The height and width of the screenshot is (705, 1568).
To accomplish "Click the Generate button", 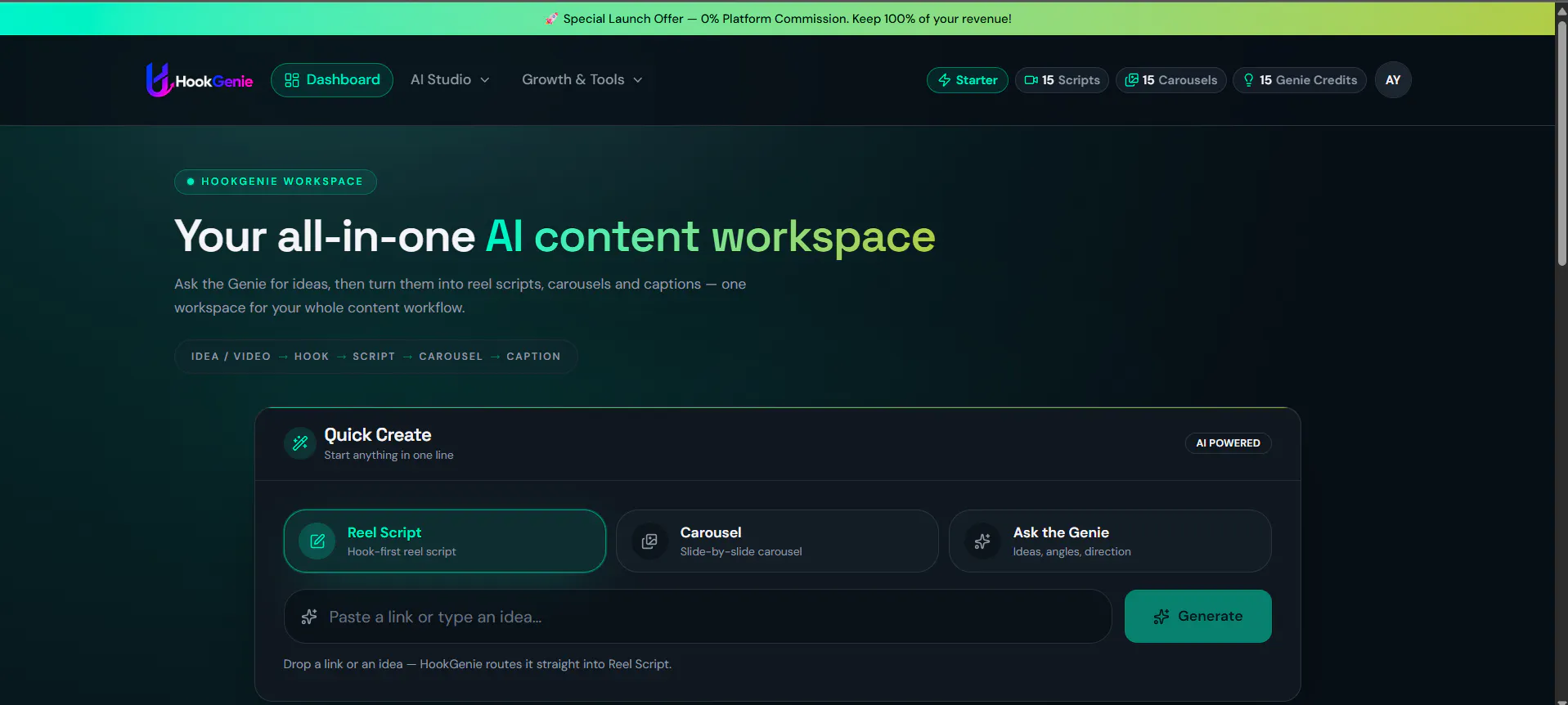I will pyautogui.click(x=1198, y=617).
